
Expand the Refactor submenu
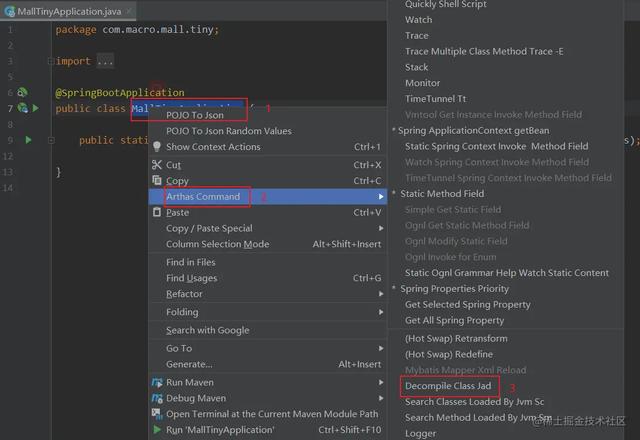coord(184,294)
